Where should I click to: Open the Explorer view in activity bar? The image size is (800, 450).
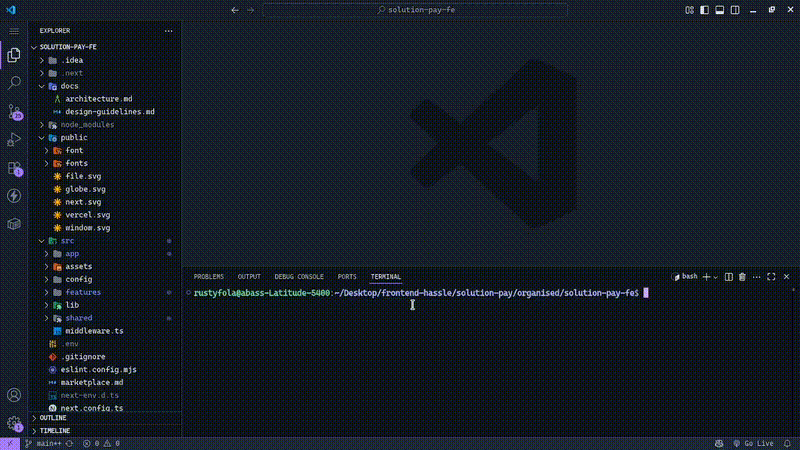(x=14, y=55)
